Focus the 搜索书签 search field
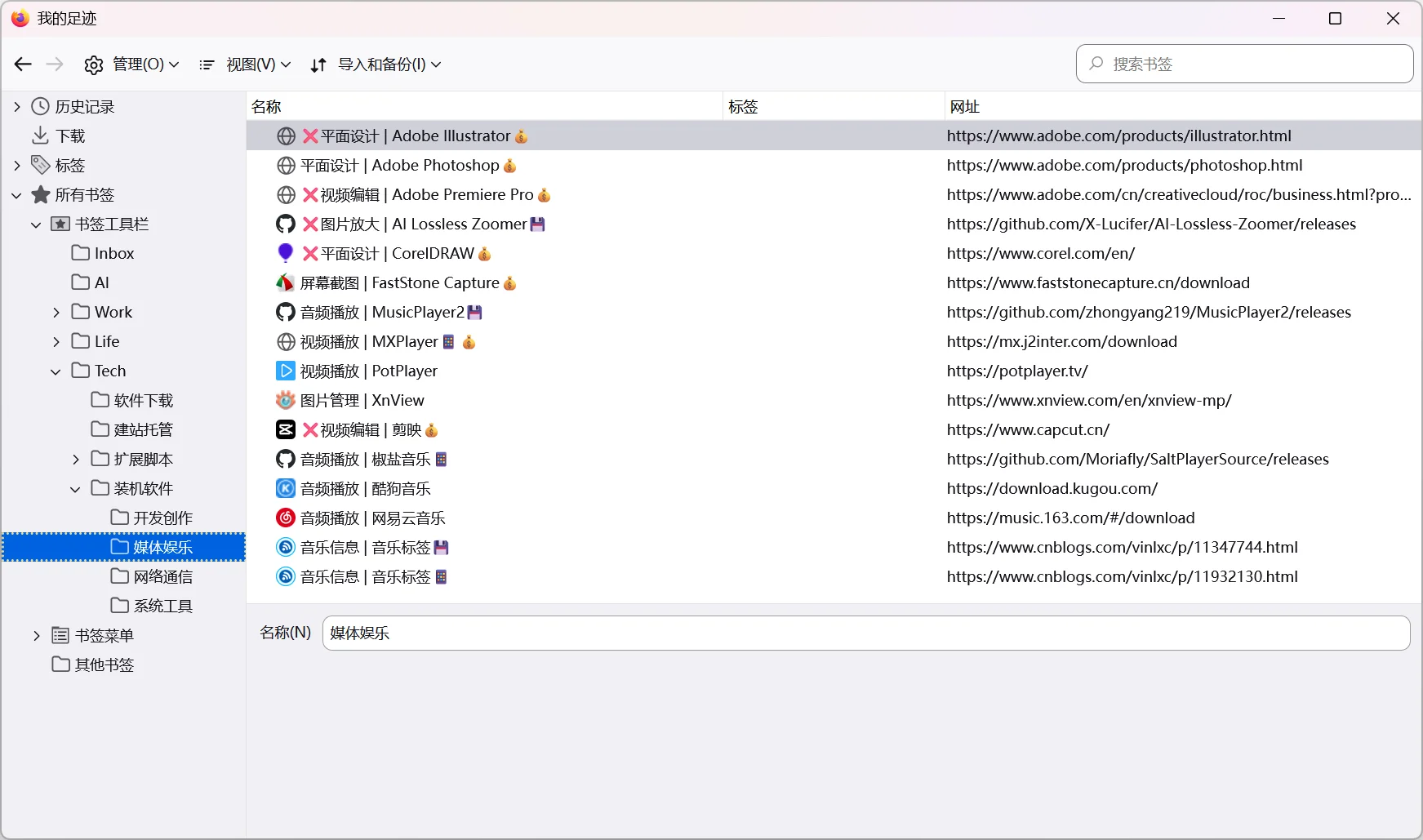This screenshot has width=1423, height=840. [x=1244, y=64]
